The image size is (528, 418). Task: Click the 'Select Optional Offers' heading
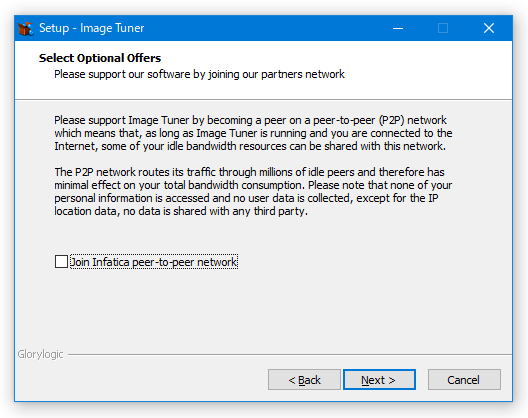tap(100, 58)
